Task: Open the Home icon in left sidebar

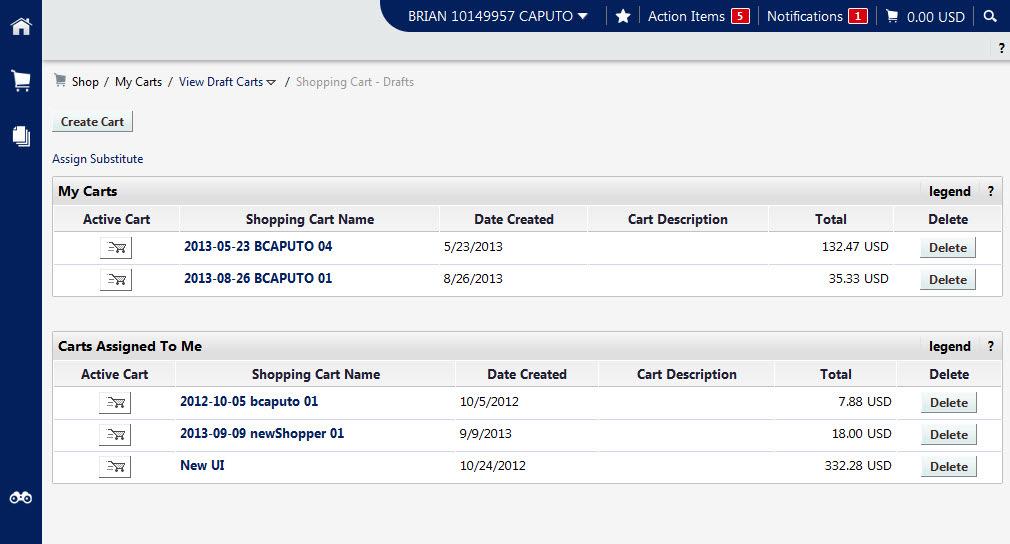Action: [21, 26]
